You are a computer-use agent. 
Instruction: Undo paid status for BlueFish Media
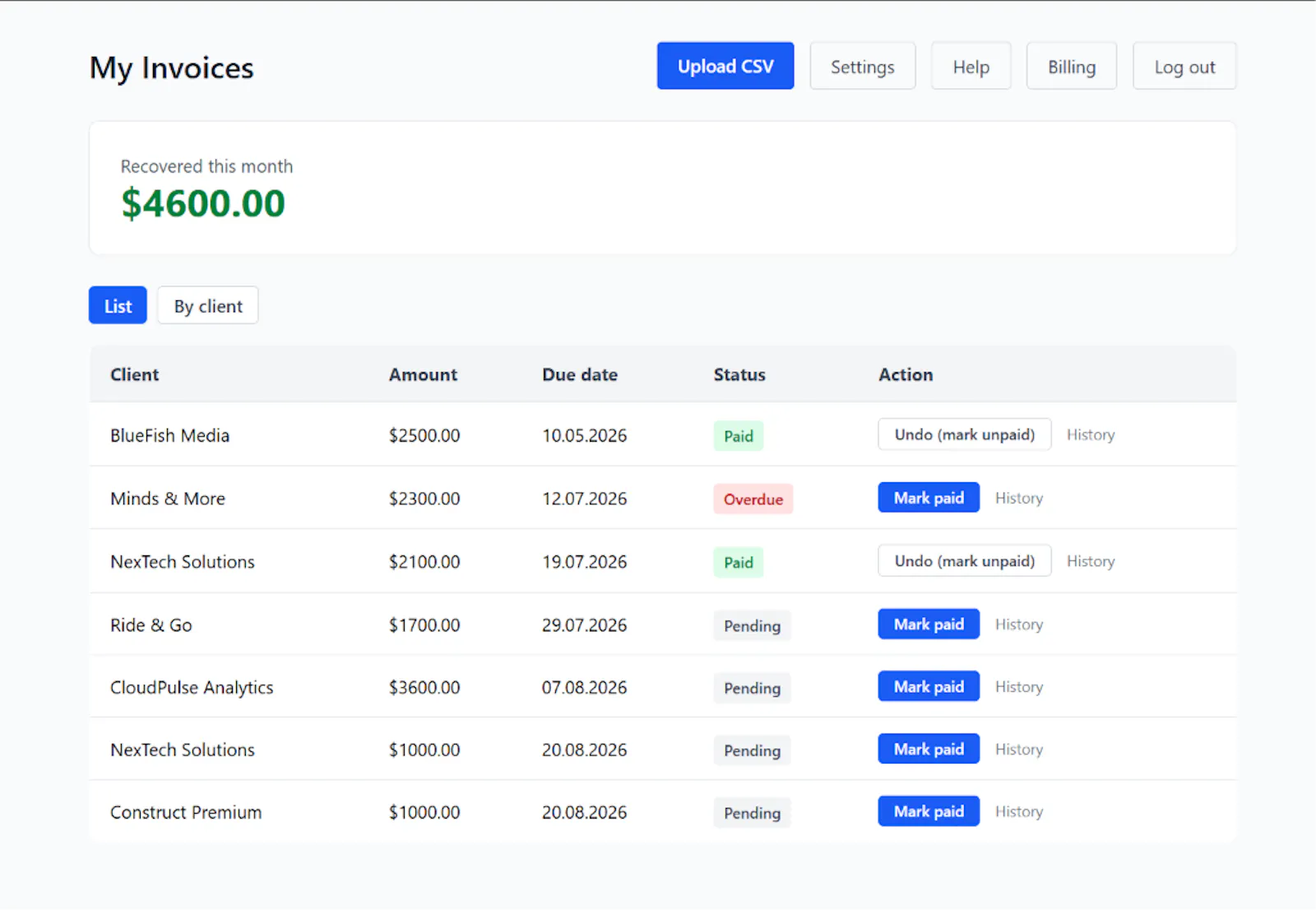pyautogui.click(x=964, y=434)
